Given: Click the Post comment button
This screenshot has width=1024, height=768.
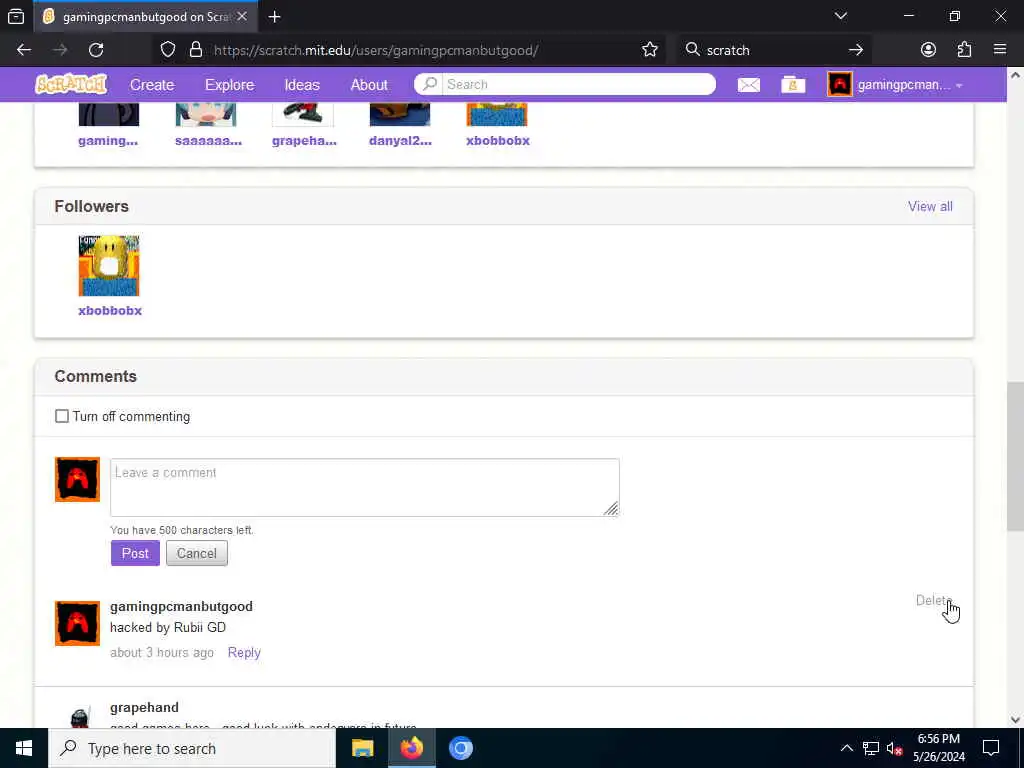Looking at the screenshot, I should (135, 553).
